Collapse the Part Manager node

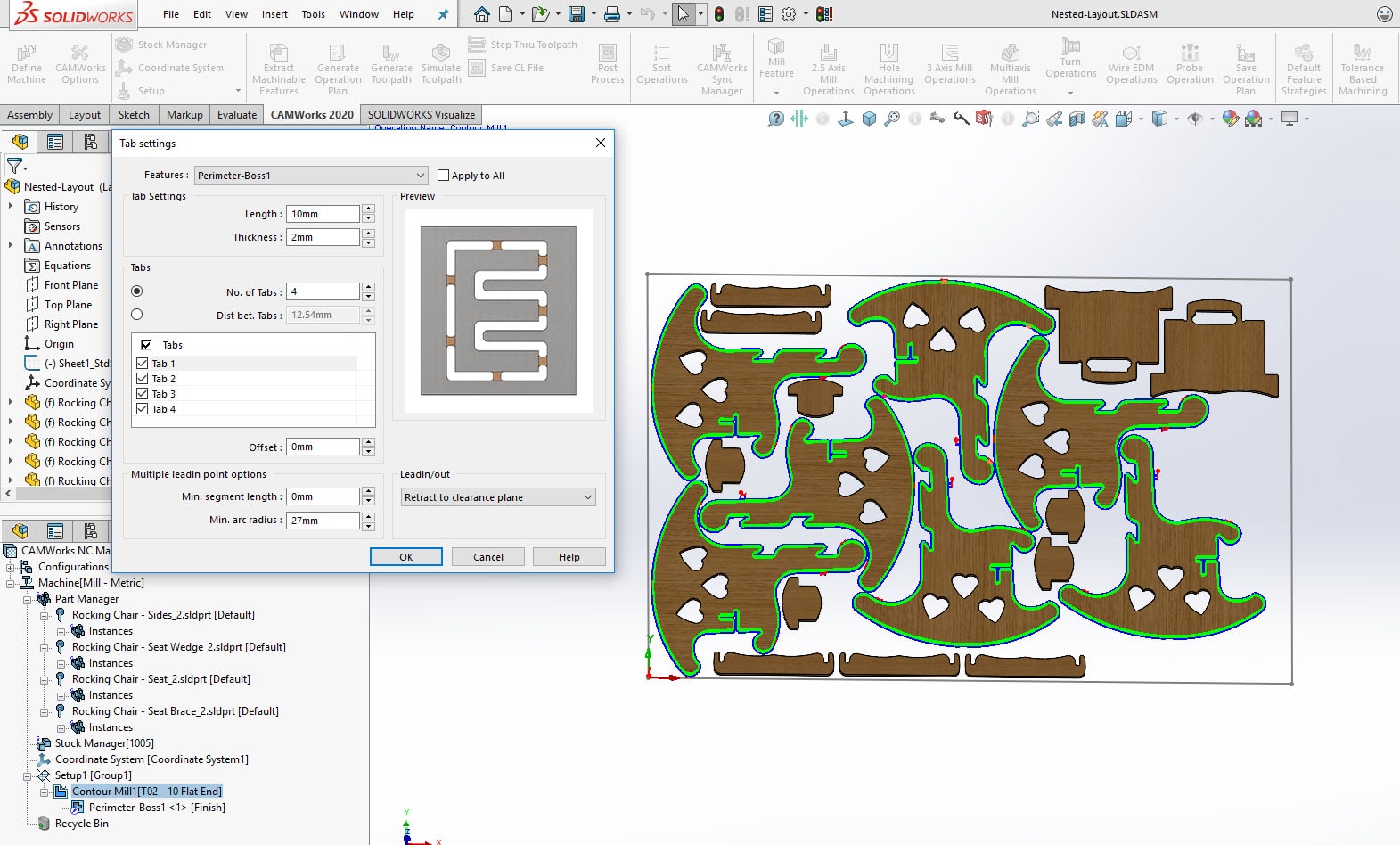pyautogui.click(x=28, y=599)
